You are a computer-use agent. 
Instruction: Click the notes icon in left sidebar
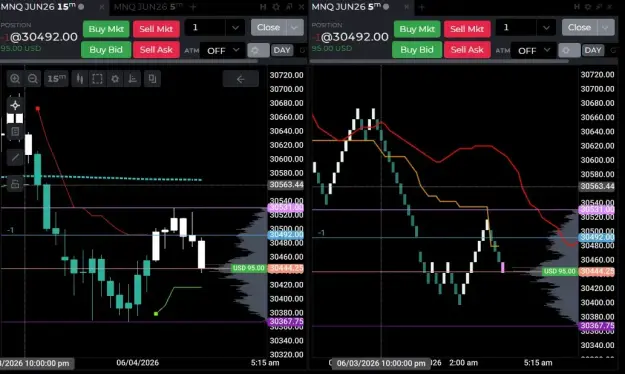(15, 132)
